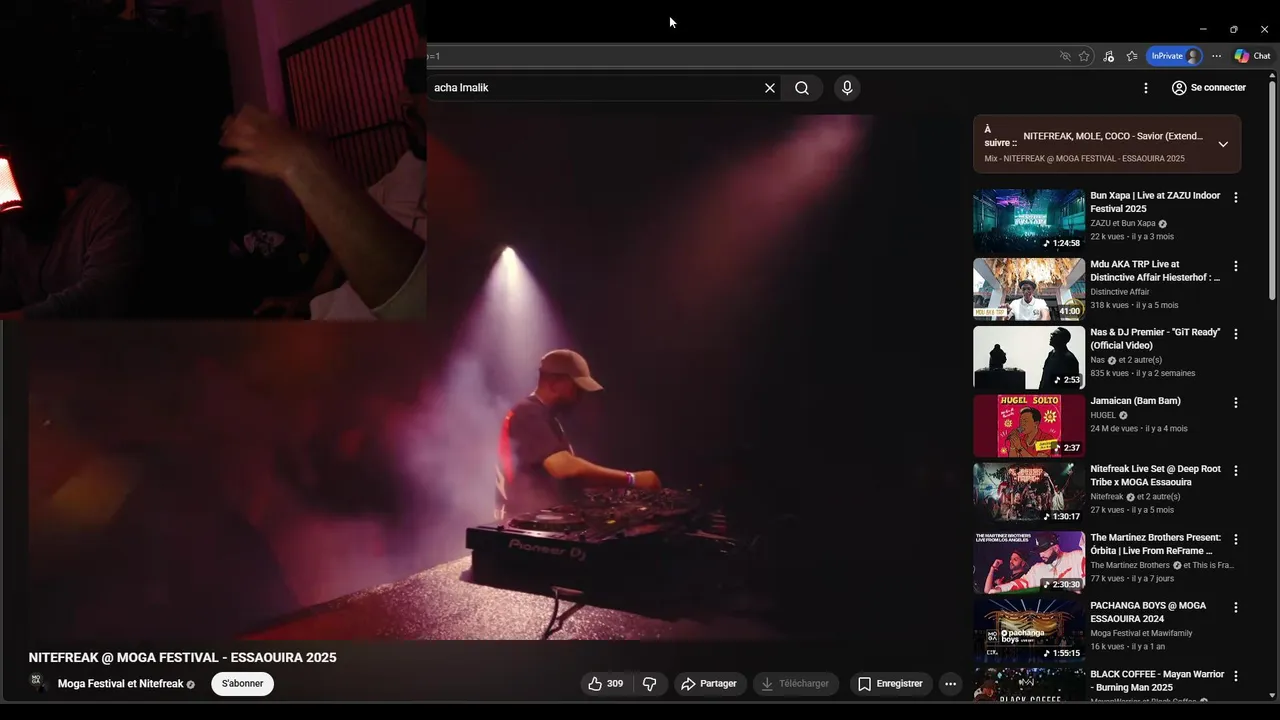Open The Martinez Brothers Órbita thumbnail
The height and width of the screenshot is (720, 1280).
[1029, 563]
